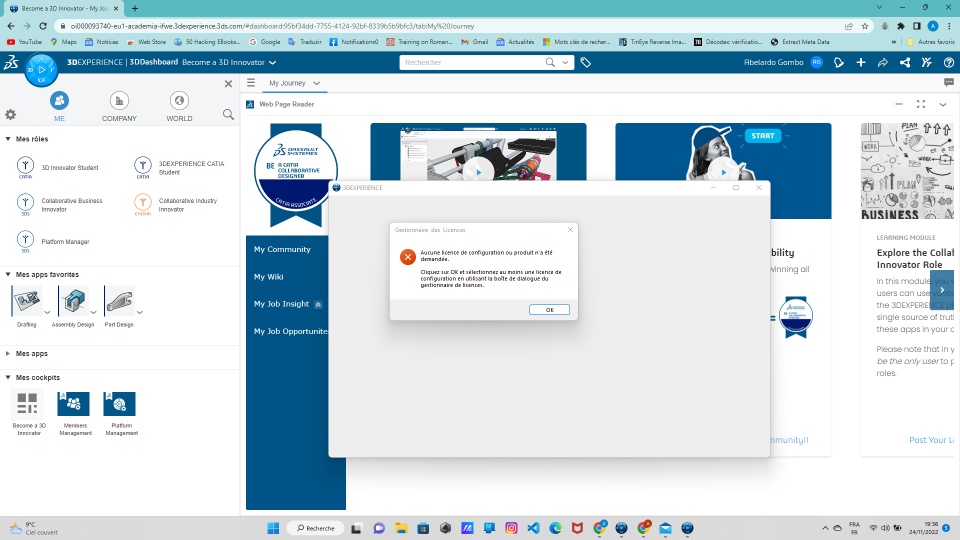Click the left panel search magnifier
Viewport: 960px width, 540px height.
pyautogui.click(x=228, y=114)
